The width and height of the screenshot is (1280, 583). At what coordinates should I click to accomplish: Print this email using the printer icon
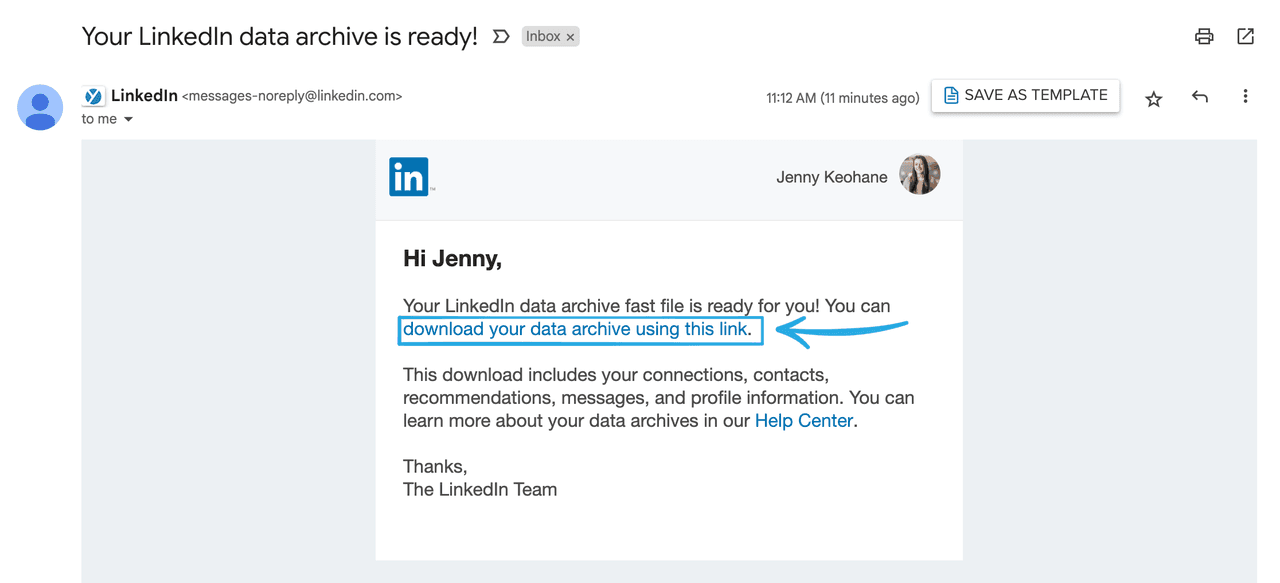pyautogui.click(x=1204, y=37)
